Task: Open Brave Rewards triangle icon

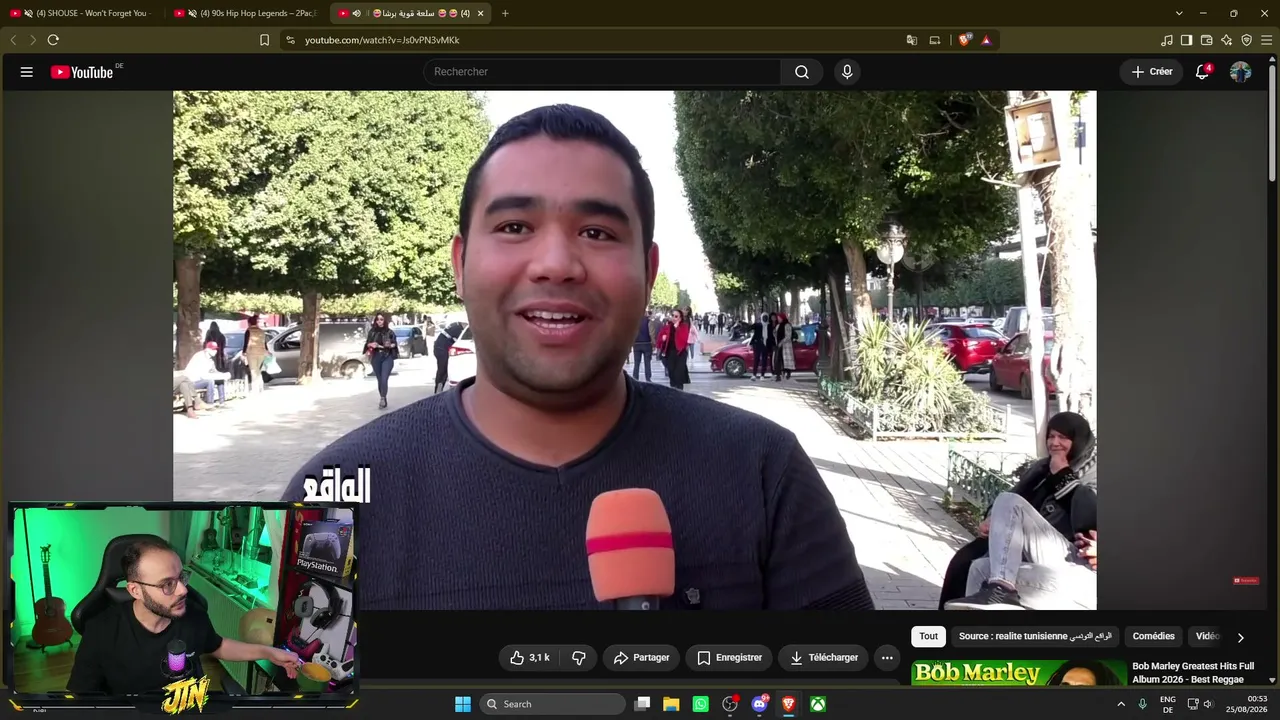Action: pyautogui.click(x=986, y=40)
